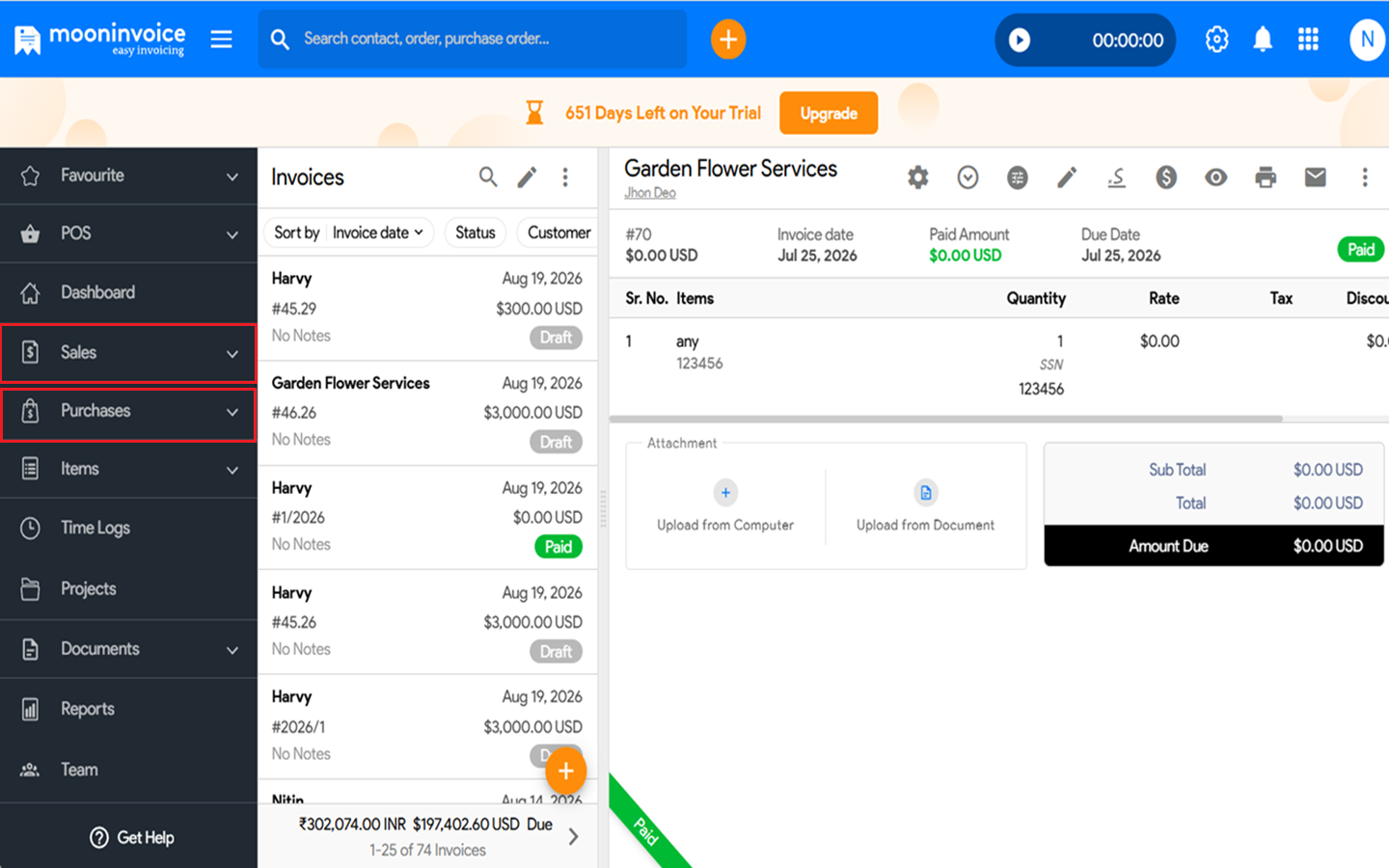1389x868 pixels.
Task: Open Projects in the sidebar
Action: pos(129,589)
